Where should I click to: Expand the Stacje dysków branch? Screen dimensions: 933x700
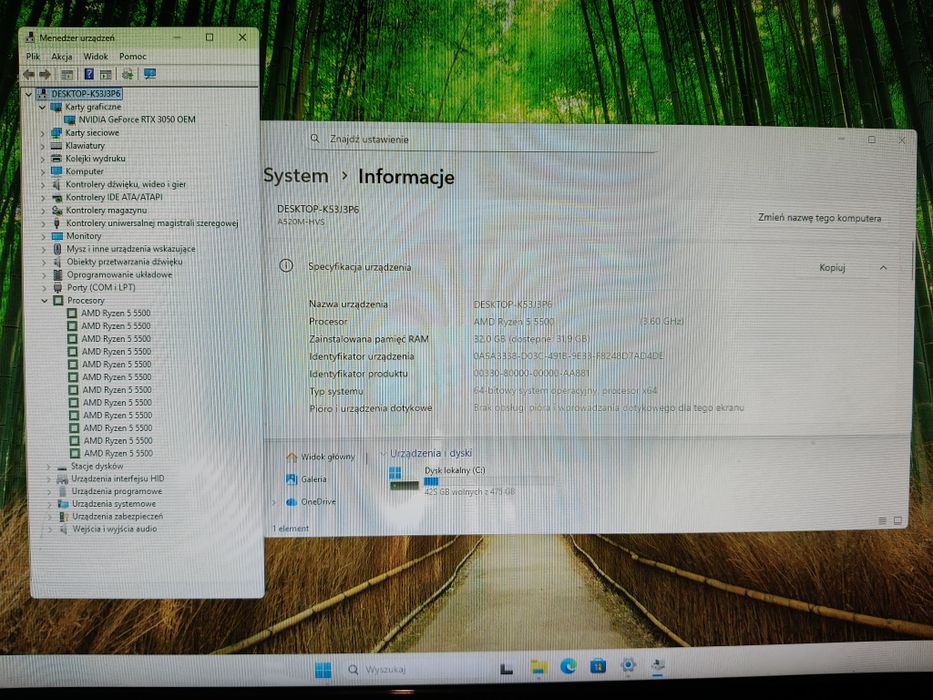[49, 467]
